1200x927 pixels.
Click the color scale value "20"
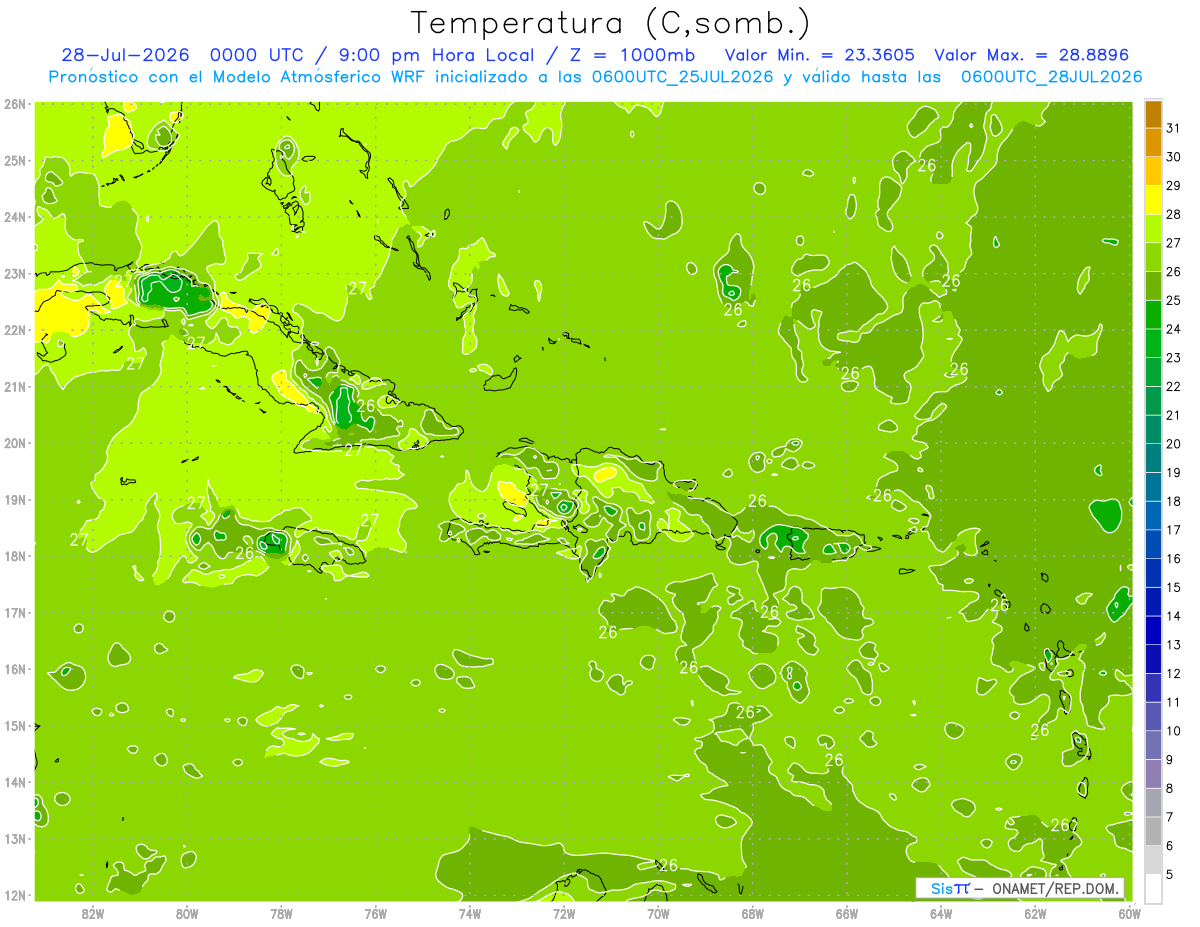click(1174, 444)
